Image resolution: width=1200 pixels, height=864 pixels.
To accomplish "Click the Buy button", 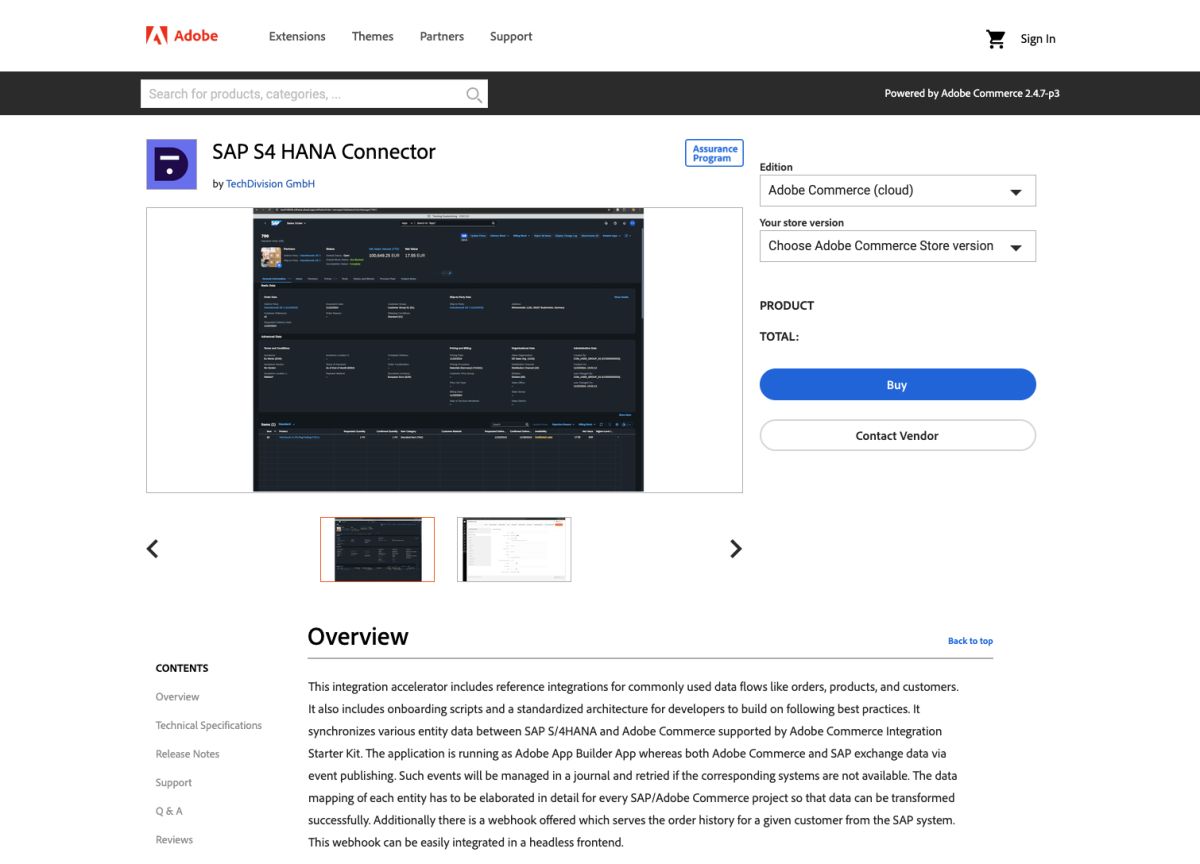I will click(x=897, y=384).
